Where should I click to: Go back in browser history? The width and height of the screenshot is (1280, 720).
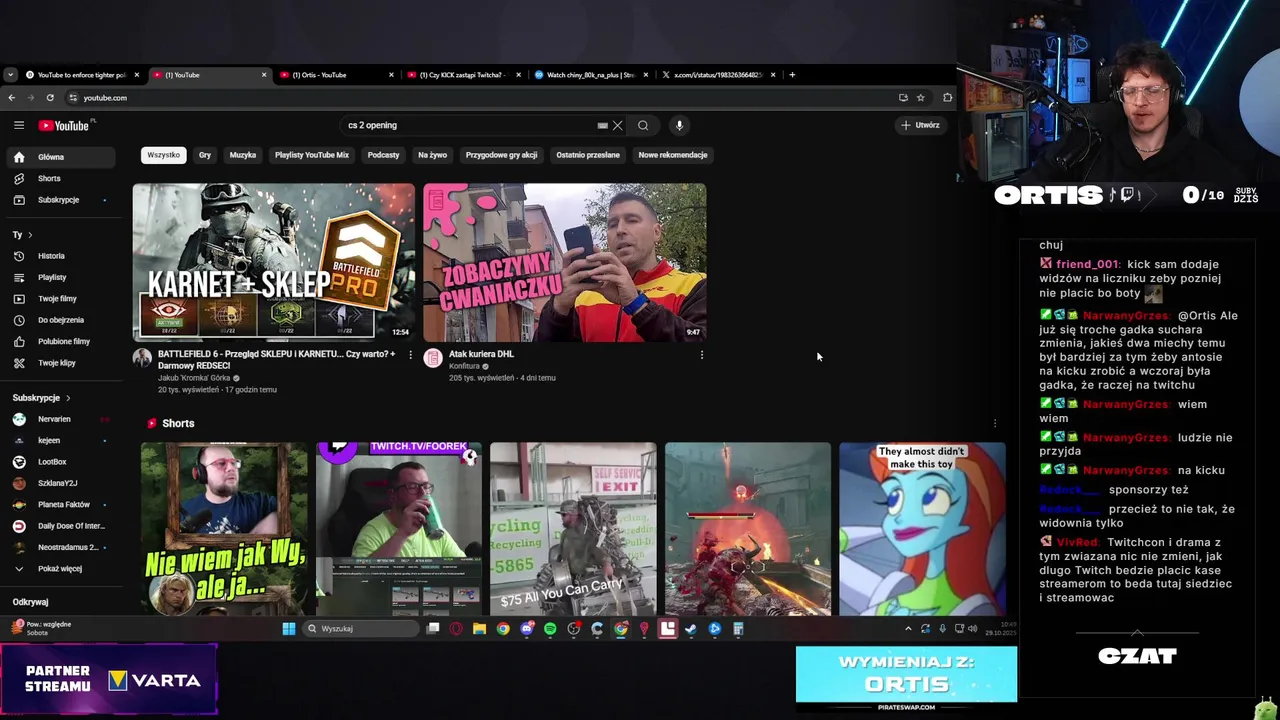11,97
